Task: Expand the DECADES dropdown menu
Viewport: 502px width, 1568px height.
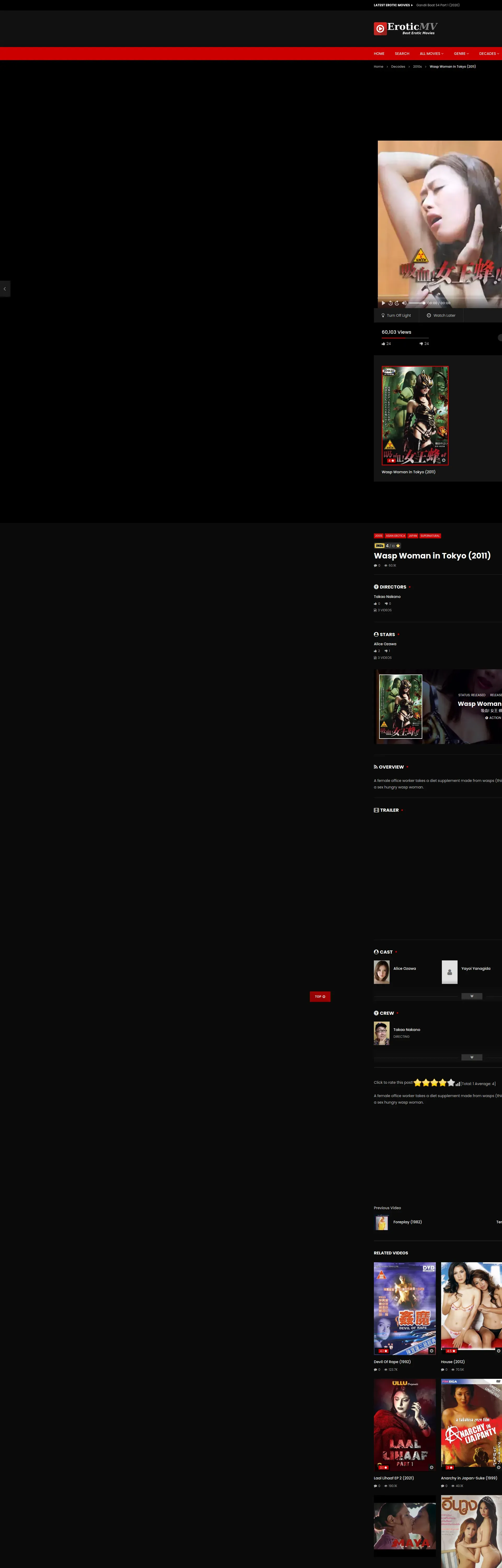Action: click(x=489, y=54)
